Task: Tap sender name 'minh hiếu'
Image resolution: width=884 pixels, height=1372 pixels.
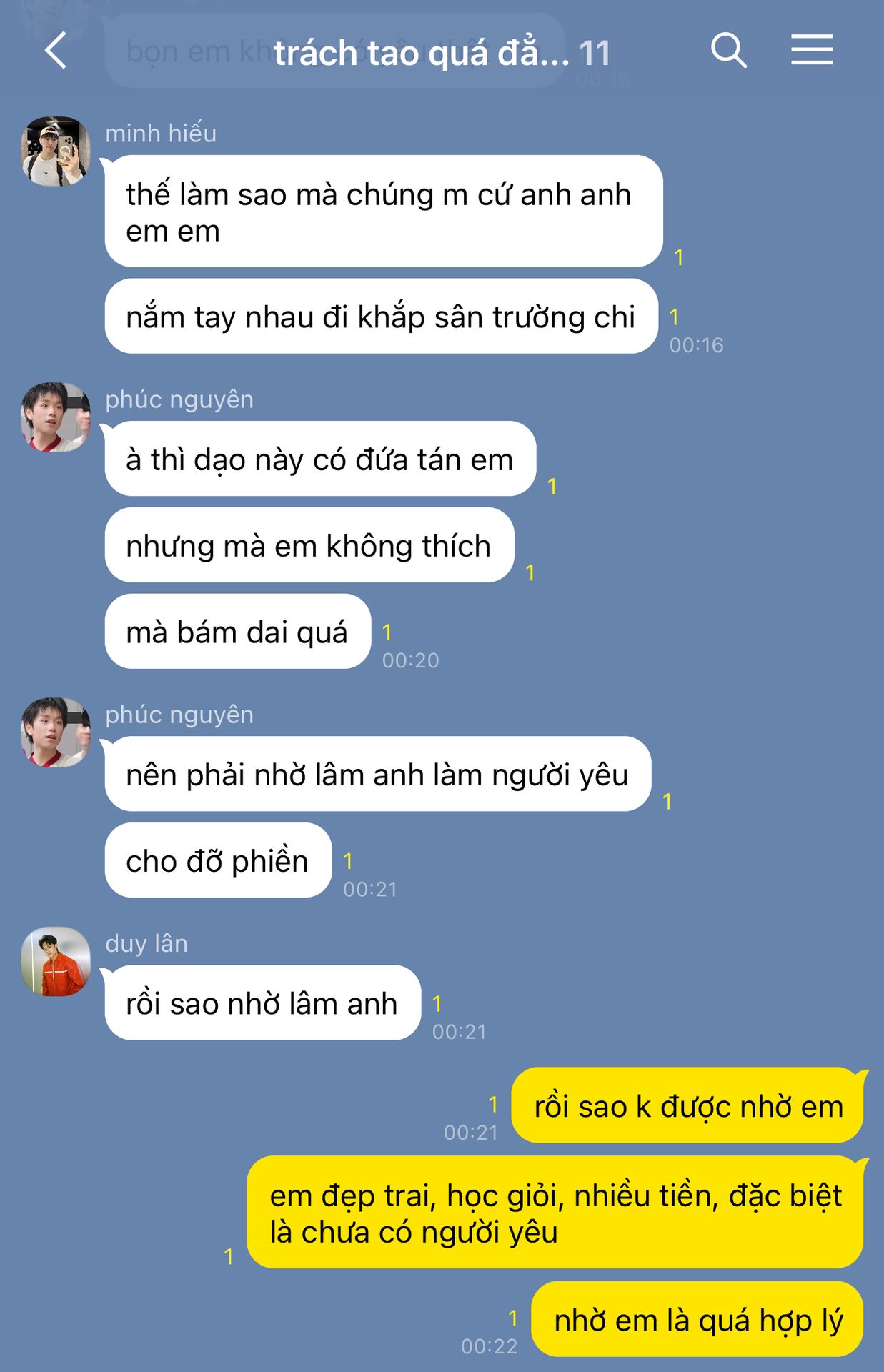Action: point(161,134)
